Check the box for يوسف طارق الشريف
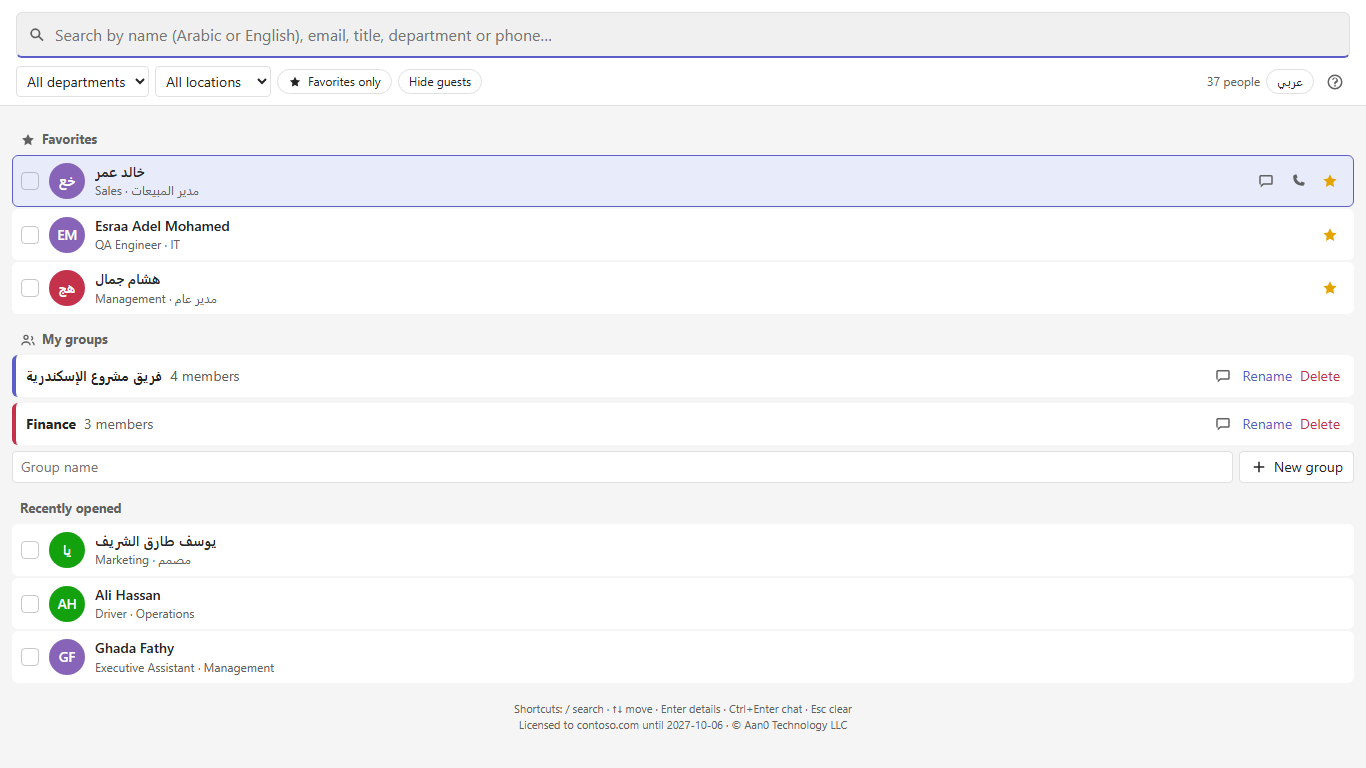1366x768 pixels. [x=30, y=550]
